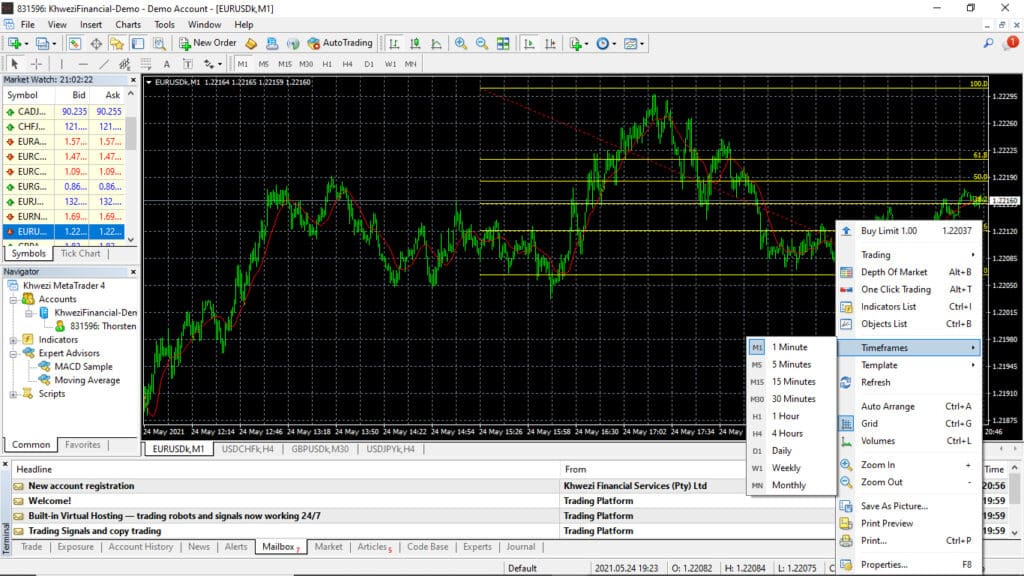The image size is (1024, 576).
Task: Open the Profiles toolbar icon
Action: coord(42,44)
